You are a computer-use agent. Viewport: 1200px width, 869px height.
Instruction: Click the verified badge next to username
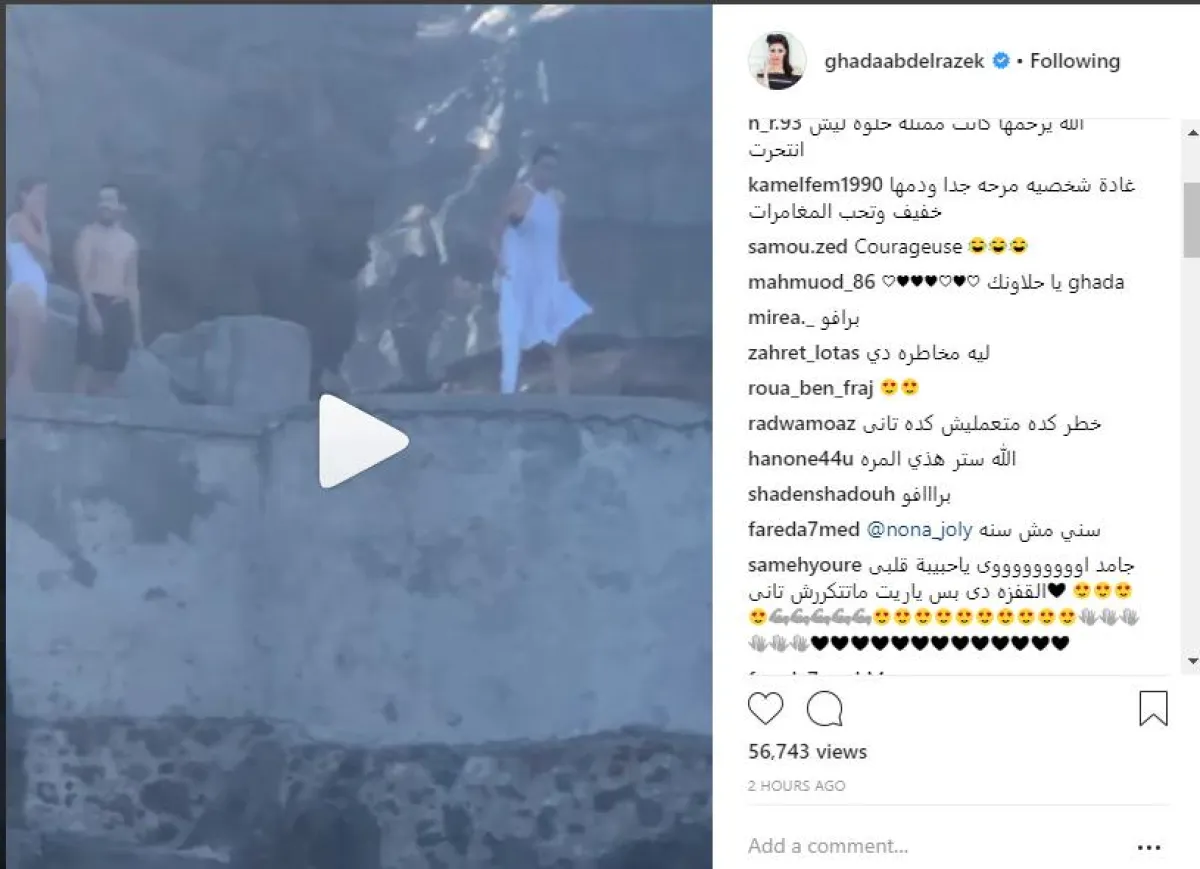pyautogui.click(x=1000, y=61)
